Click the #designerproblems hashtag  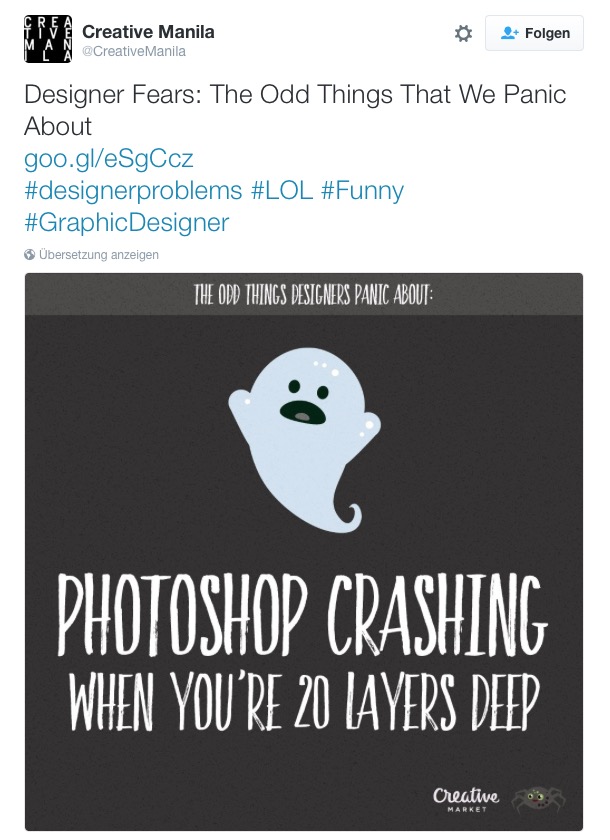coord(133,190)
